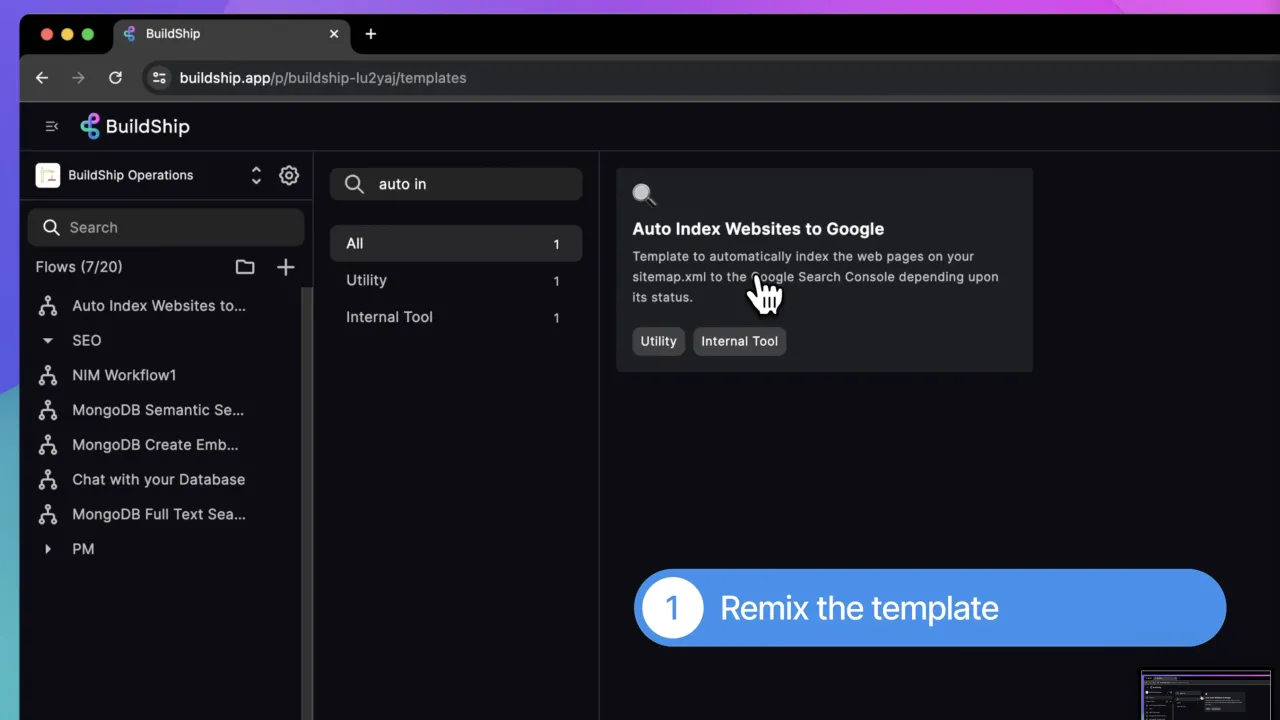Open project settings gear icon
The image size is (1280, 720).
pyautogui.click(x=289, y=175)
